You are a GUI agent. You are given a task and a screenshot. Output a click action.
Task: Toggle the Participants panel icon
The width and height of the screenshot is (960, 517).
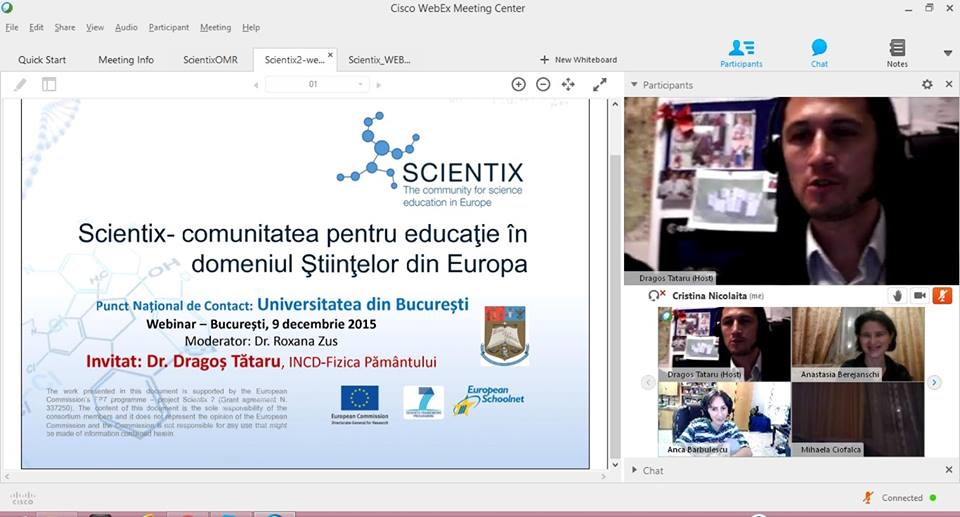coord(741,53)
